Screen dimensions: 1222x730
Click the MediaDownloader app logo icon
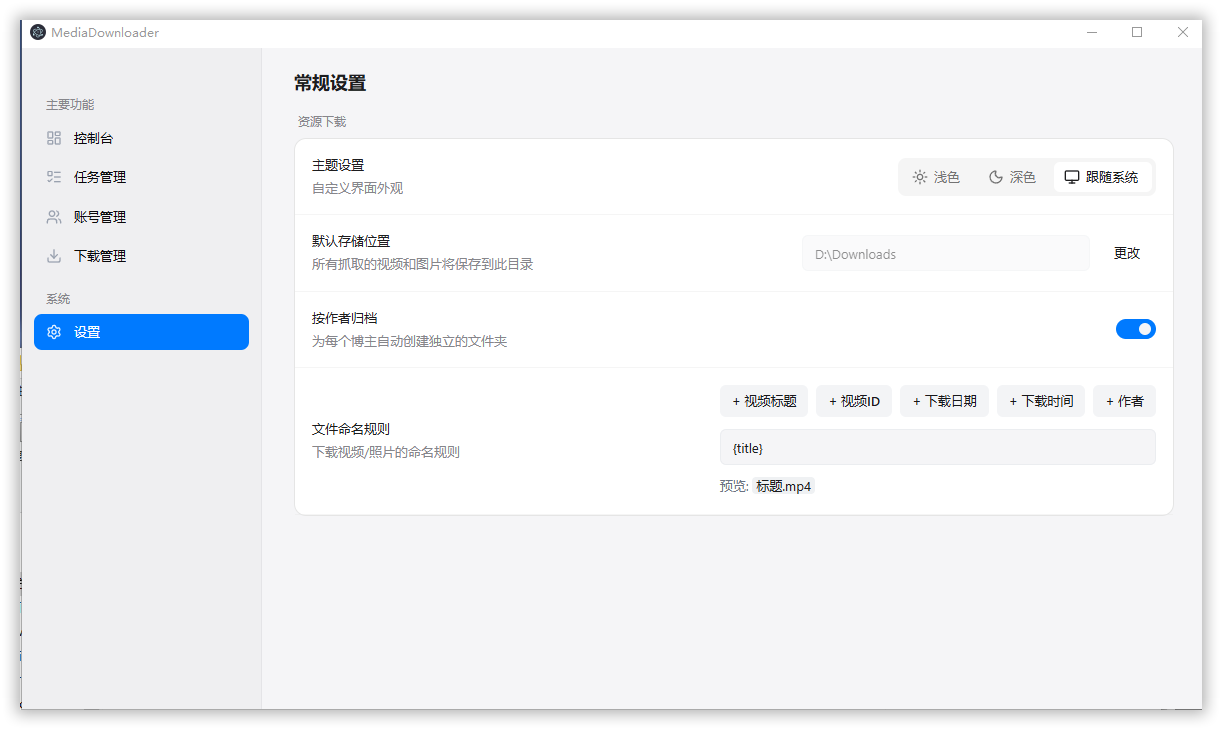click(x=38, y=32)
